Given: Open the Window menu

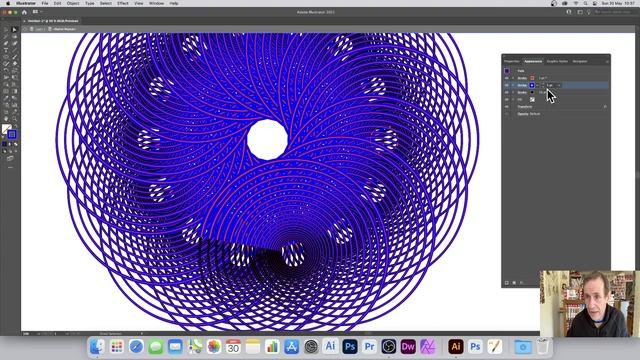Looking at the screenshot, I should click(156, 3).
